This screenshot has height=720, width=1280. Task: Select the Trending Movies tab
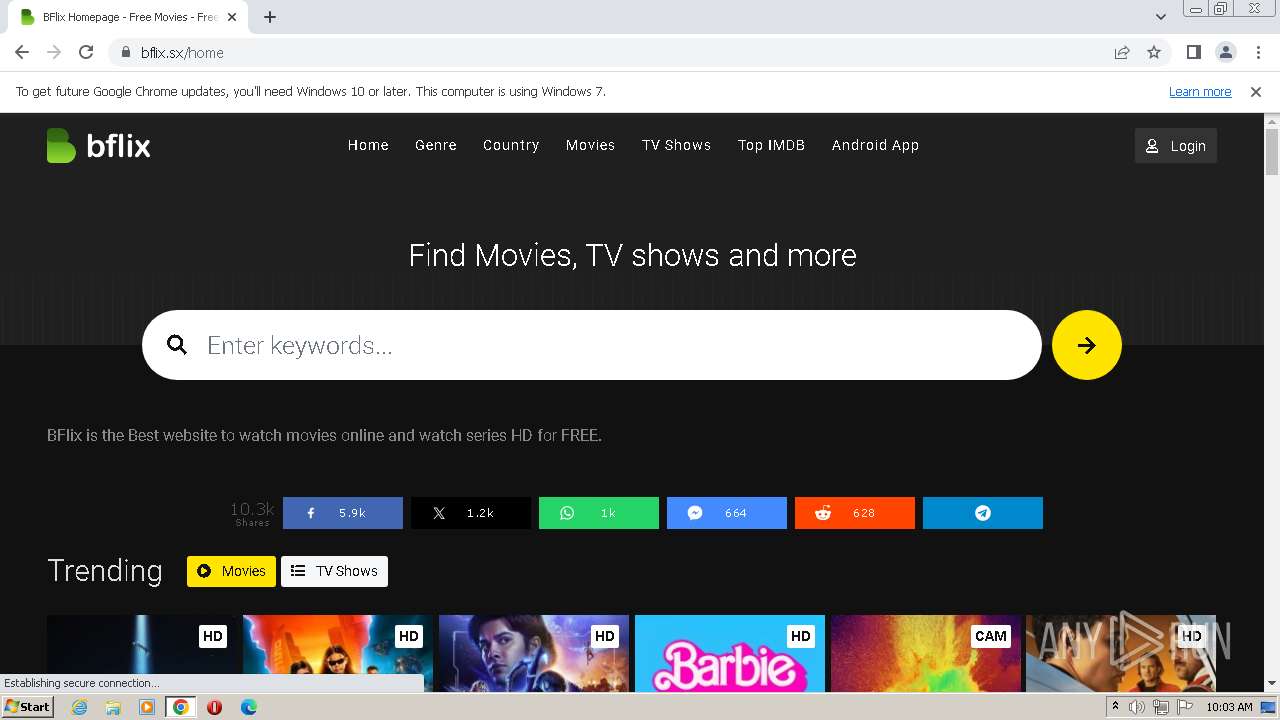(x=231, y=571)
